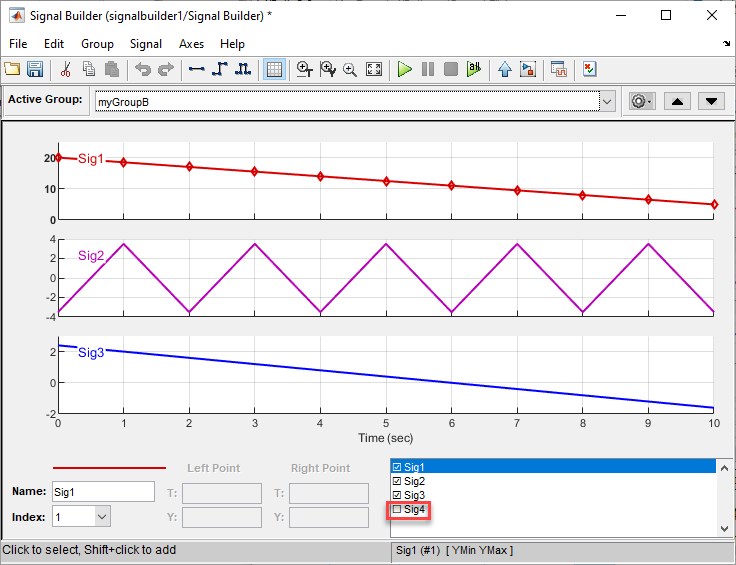Click the toolbar overflow arrow at top right

[726, 43]
